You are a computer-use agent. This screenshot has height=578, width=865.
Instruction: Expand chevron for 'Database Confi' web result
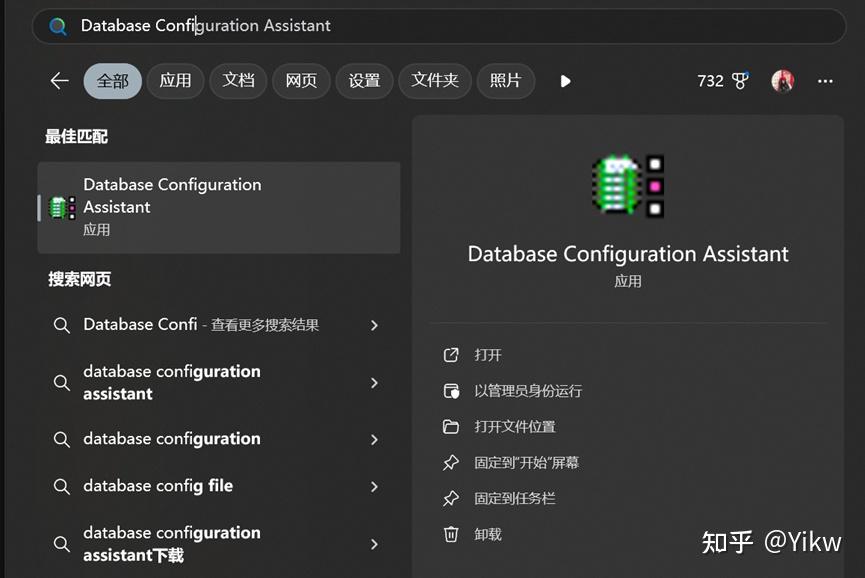[x=375, y=325]
